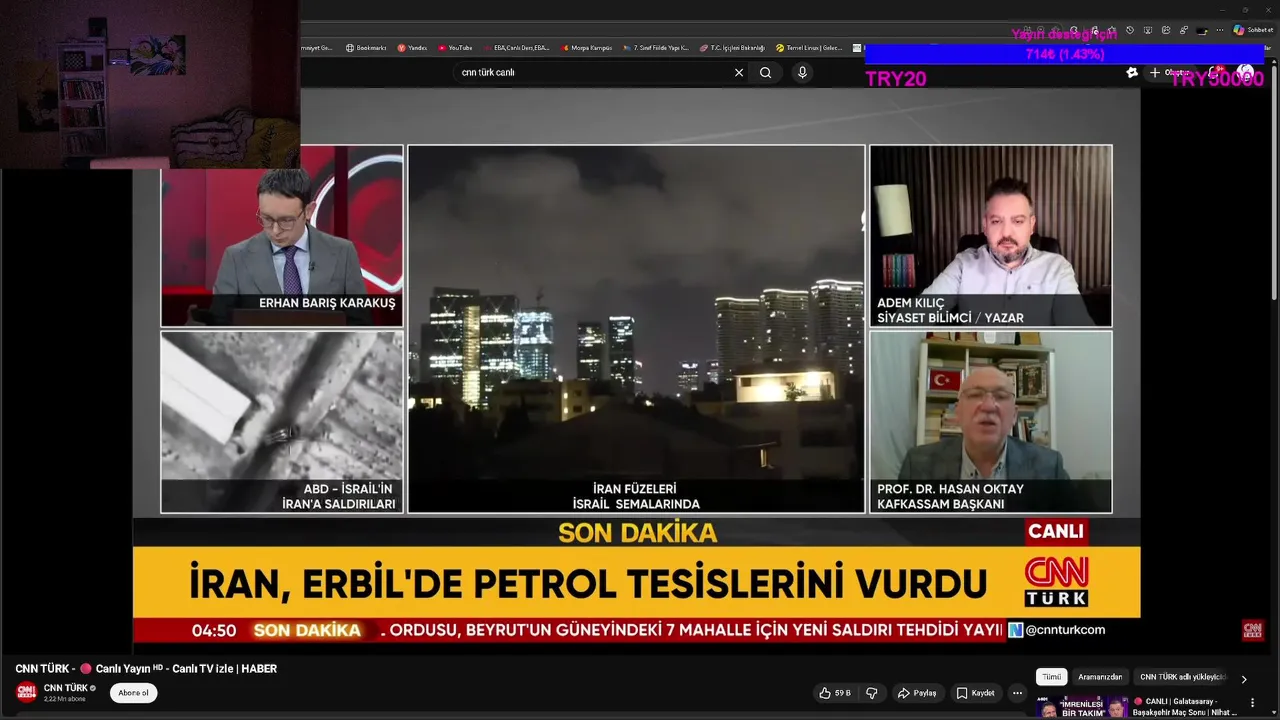Save the video with Kaydet
The height and width of the screenshot is (720, 1280).
(976, 693)
